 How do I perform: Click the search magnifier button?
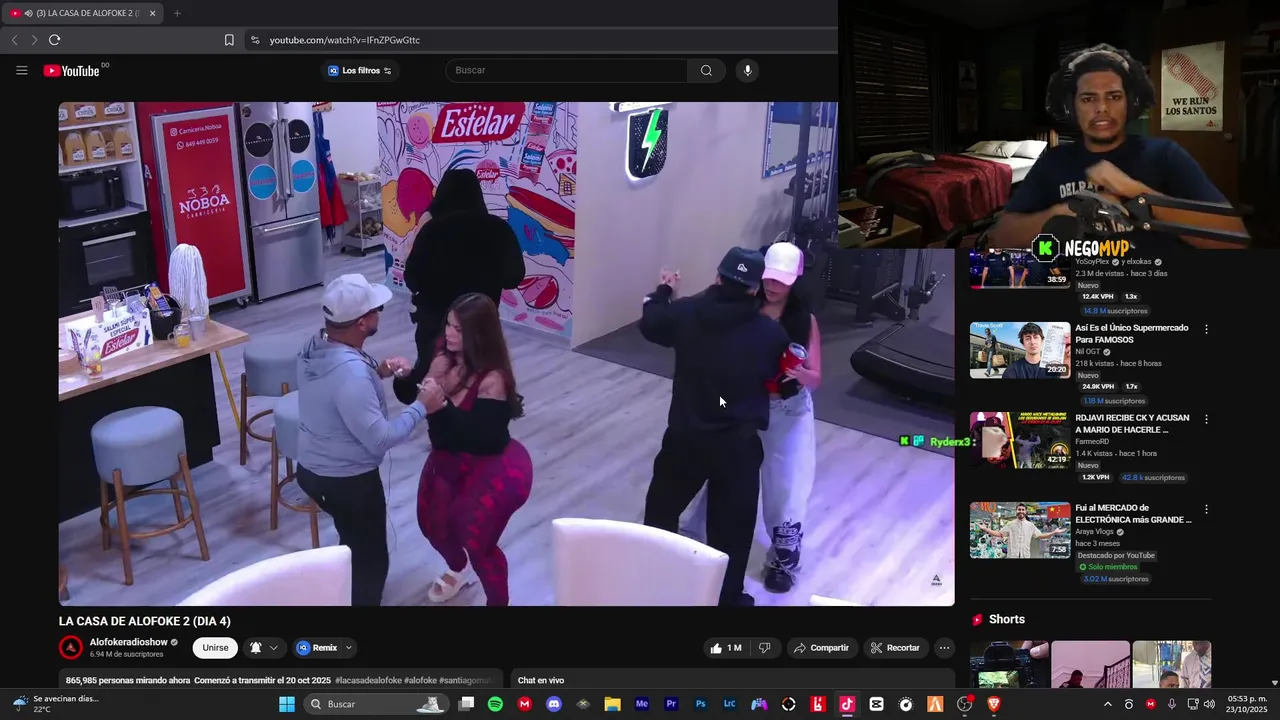[x=706, y=70]
